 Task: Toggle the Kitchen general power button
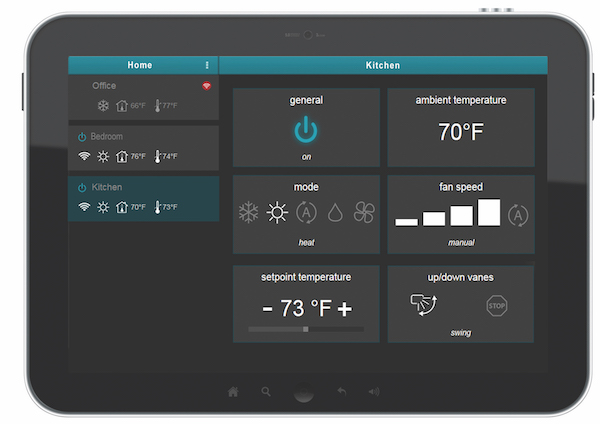point(306,130)
